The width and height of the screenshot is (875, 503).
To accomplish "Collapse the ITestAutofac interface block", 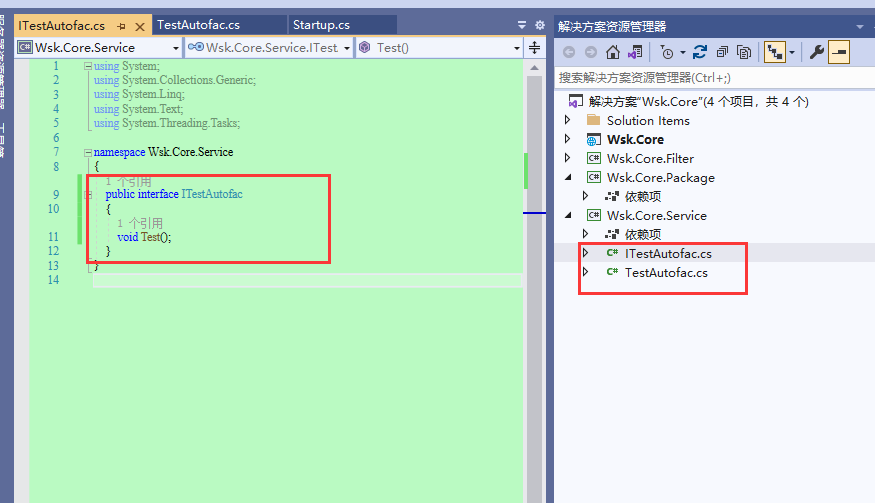I will [88, 195].
